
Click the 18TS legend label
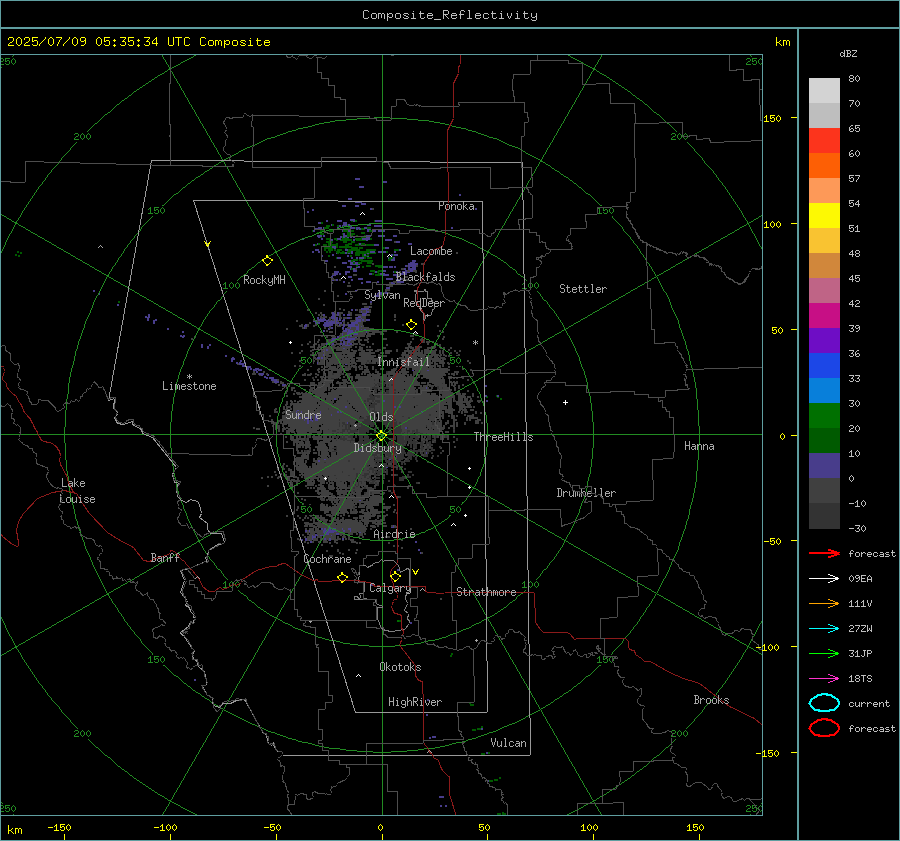(860, 679)
